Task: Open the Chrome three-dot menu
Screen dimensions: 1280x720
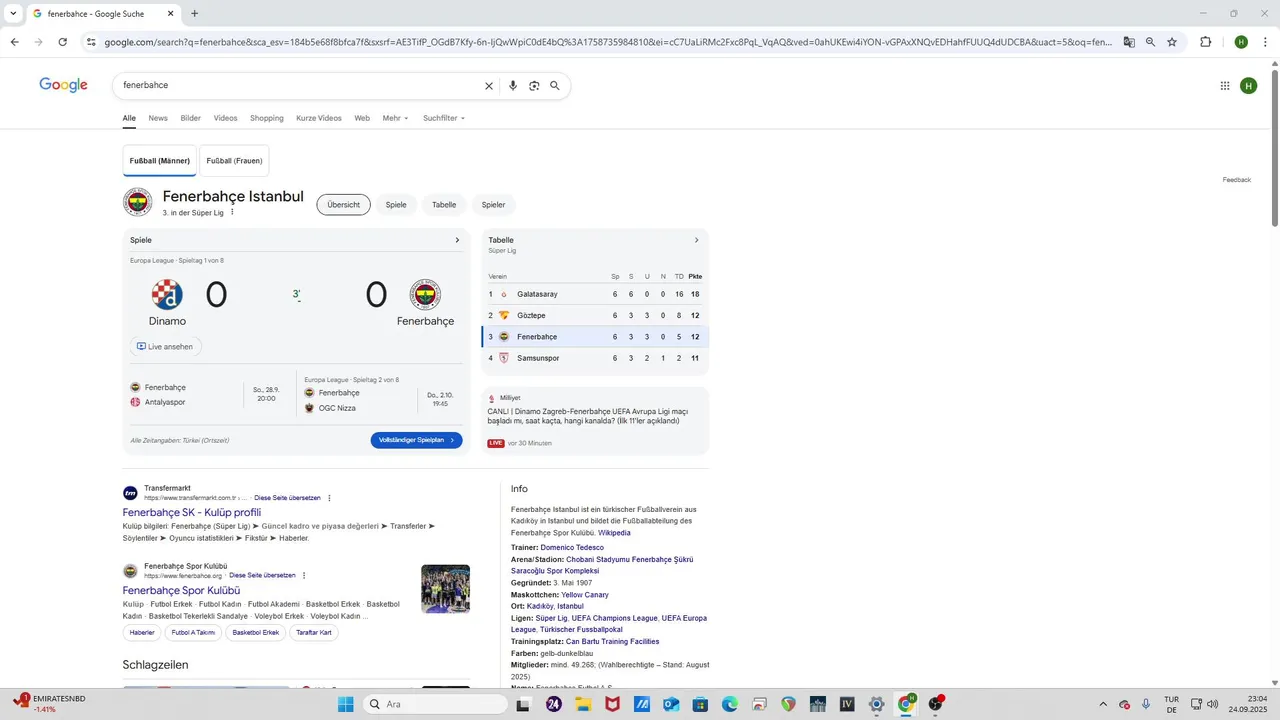Action: pyautogui.click(x=1265, y=42)
